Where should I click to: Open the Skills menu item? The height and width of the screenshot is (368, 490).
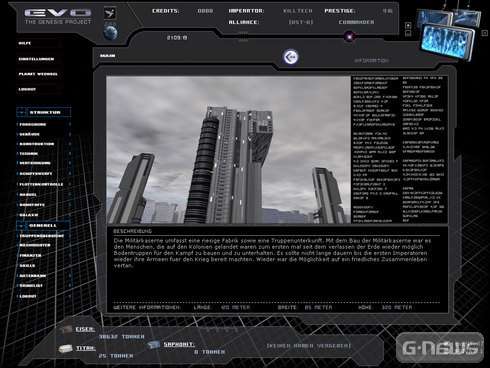27,266
